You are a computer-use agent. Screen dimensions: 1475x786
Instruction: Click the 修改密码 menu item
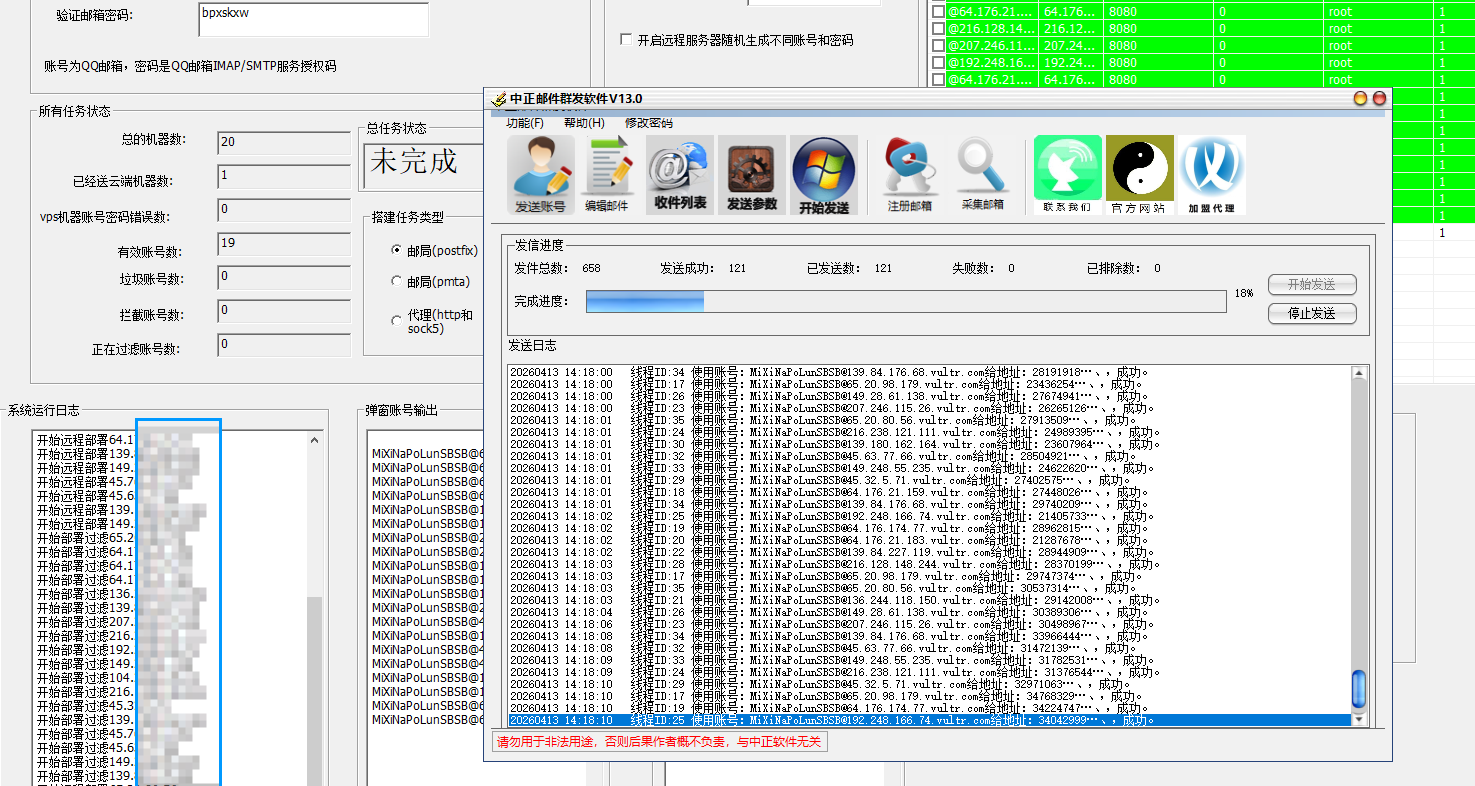[649, 123]
